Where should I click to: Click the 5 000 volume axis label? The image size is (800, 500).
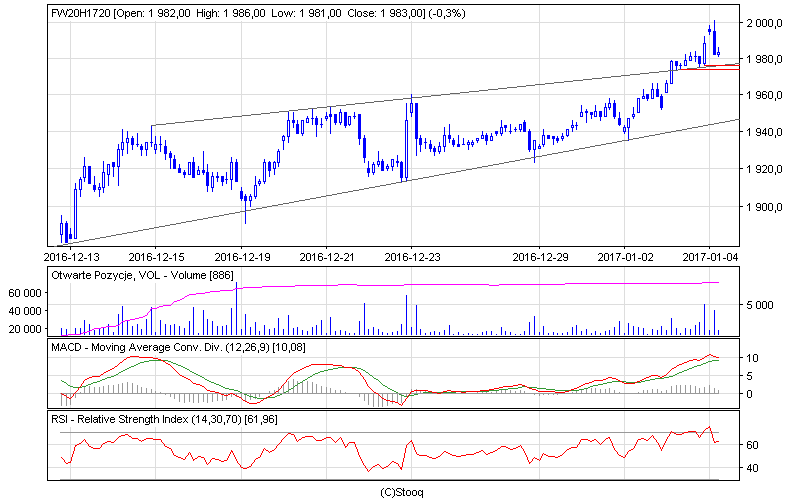760,305
